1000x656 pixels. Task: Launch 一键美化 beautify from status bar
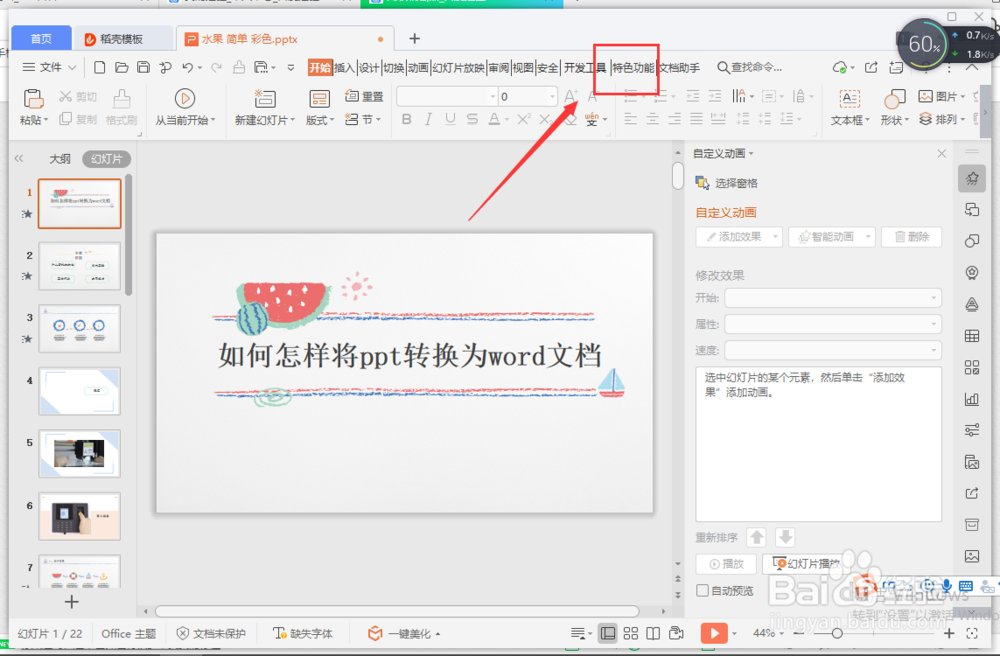tap(403, 633)
